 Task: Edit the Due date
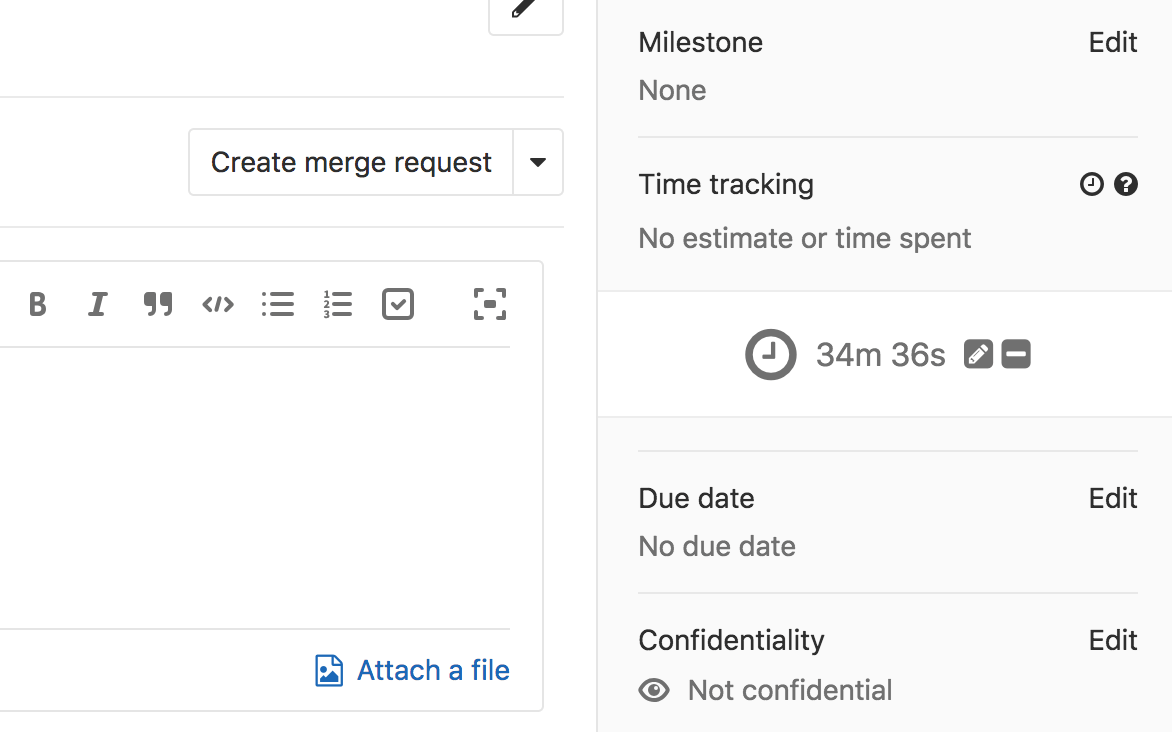click(x=1112, y=498)
